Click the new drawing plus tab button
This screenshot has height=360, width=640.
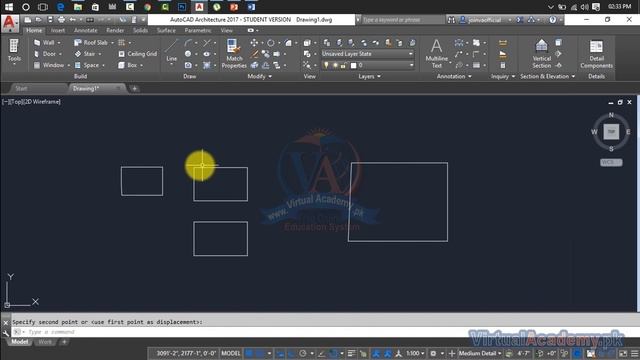click(x=134, y=89)
